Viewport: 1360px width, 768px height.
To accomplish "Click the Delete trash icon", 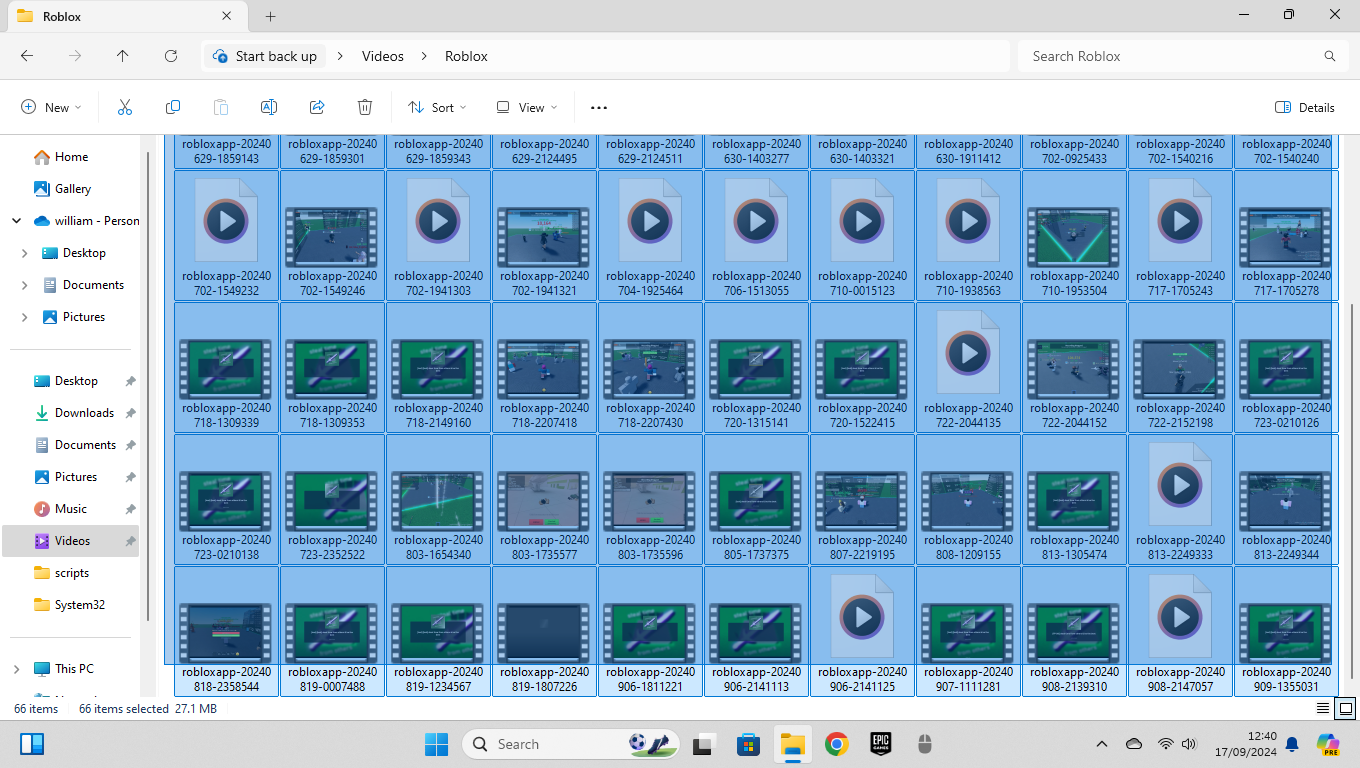I will point(365,107).
